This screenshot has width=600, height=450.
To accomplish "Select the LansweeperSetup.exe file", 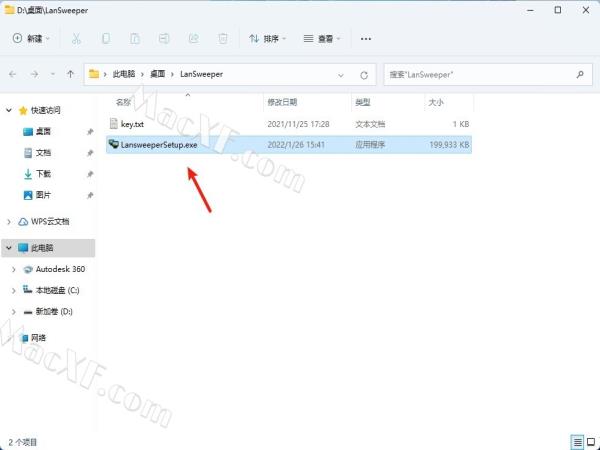I will [289, 145].
